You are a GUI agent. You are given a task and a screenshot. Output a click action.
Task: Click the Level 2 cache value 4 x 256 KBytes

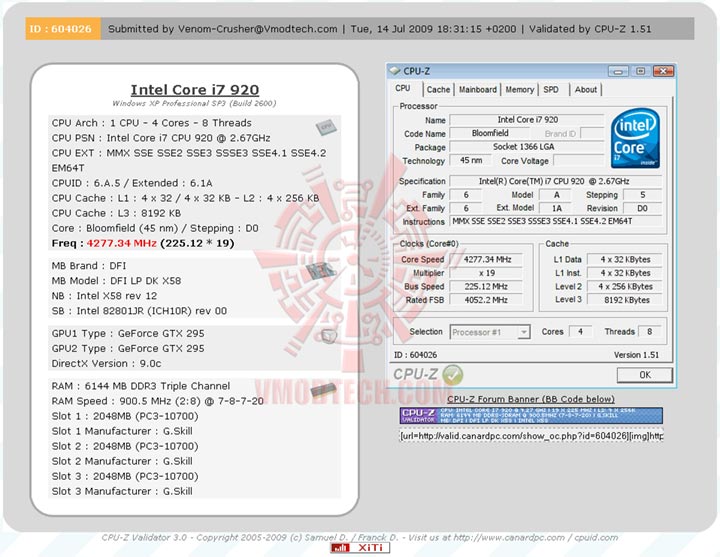tap(625, 287)
